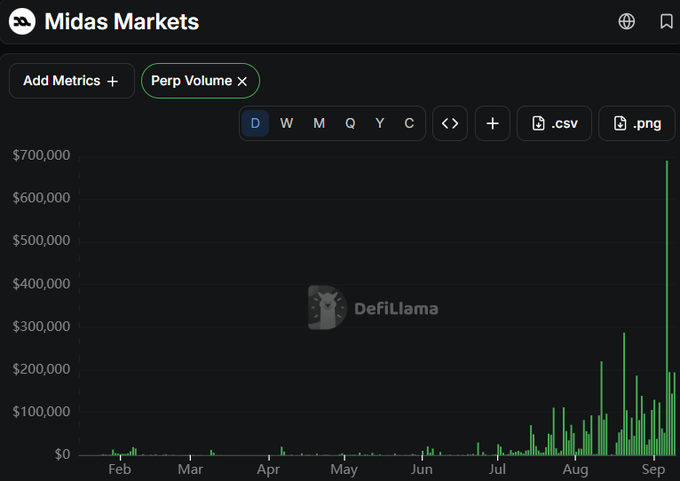680x481 pixels.
Task: Switch to Yearly (Y) interval
Action: (379, 123)
